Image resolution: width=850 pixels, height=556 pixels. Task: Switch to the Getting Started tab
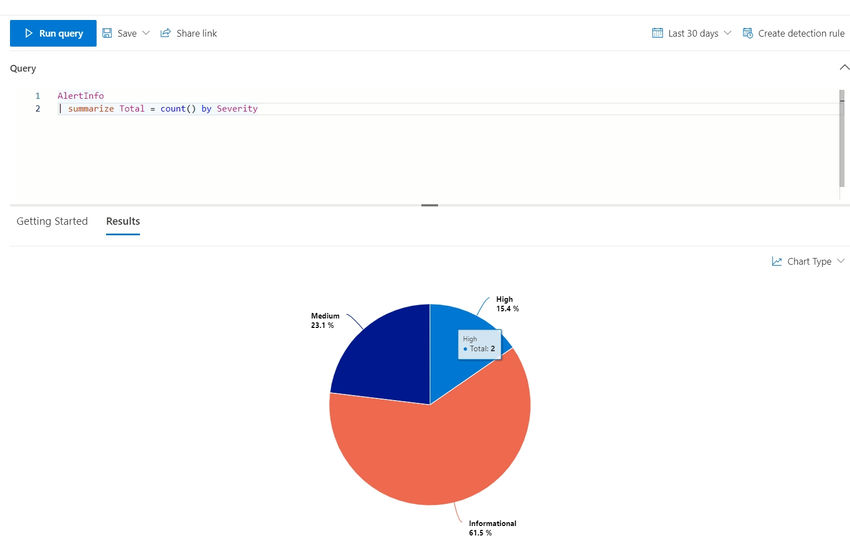coord(52,221)
